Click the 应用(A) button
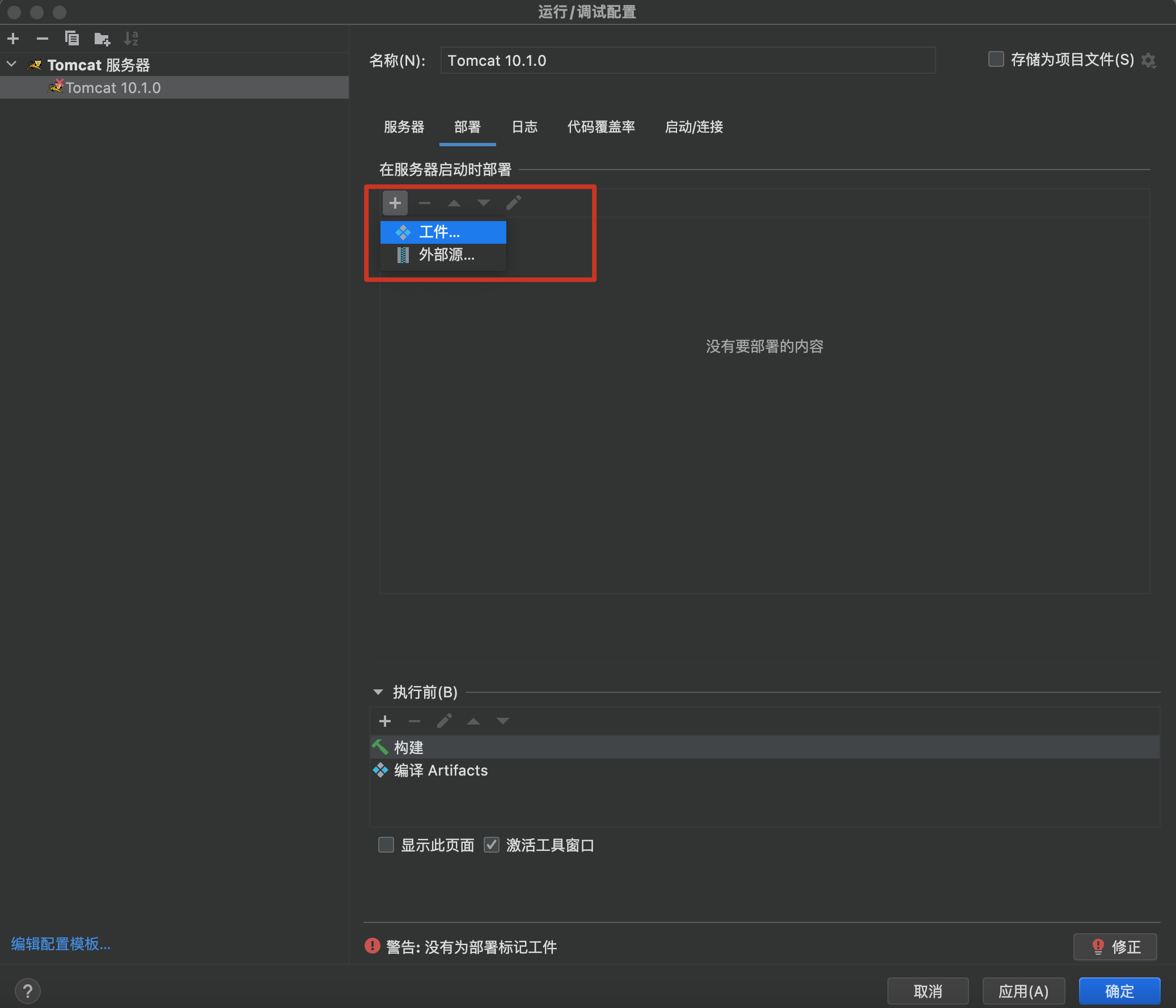Screen dimensions: 1176x1008 [x=1023, y=991]
